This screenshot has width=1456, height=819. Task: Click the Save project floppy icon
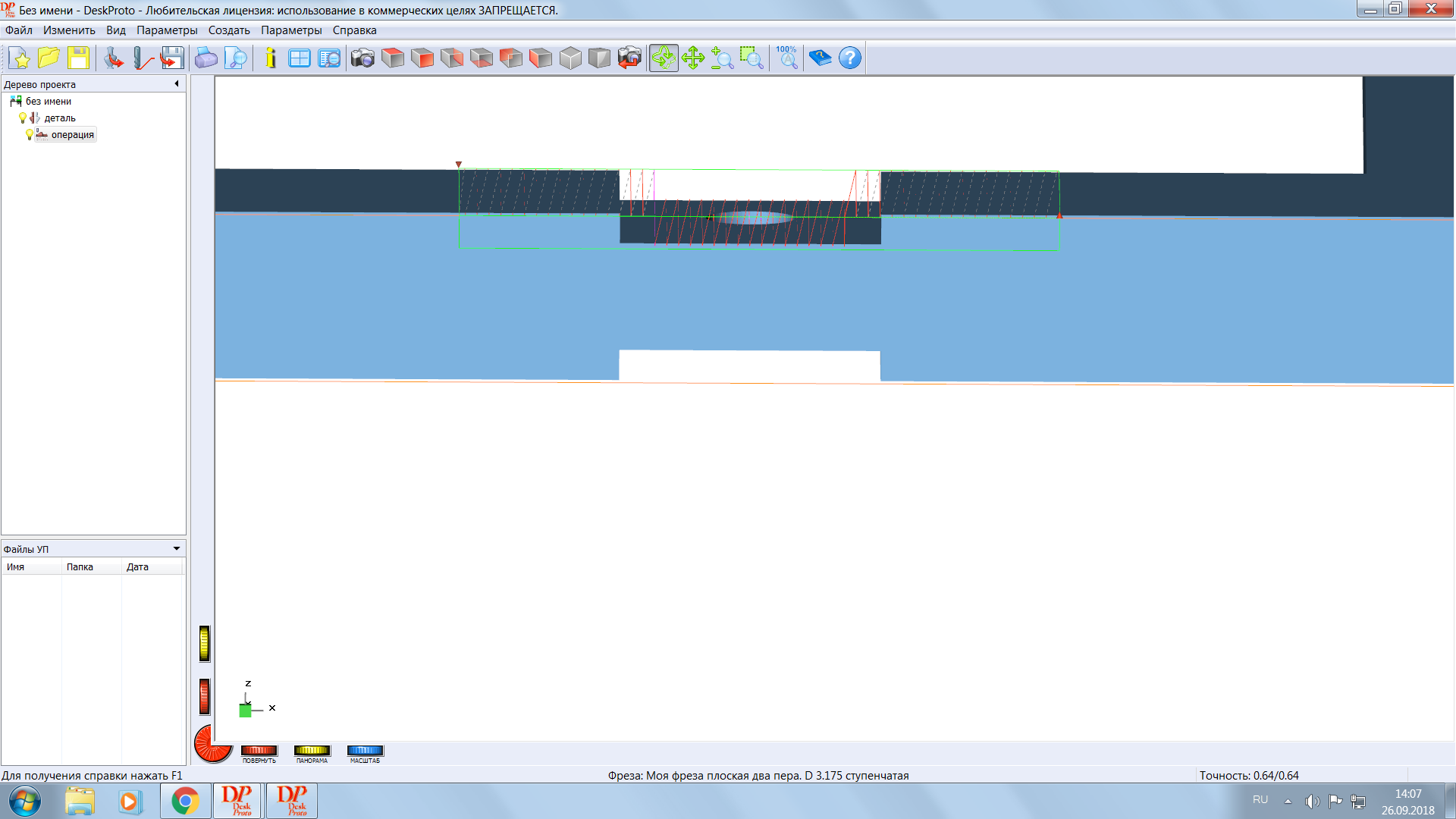pyautogui.click(x=78, y=58)
